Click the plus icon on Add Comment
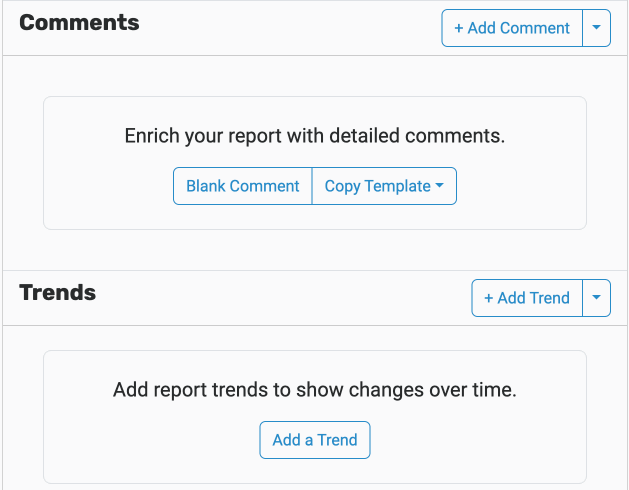The width and height of the screenshot is (629, 490). point(459,28)
